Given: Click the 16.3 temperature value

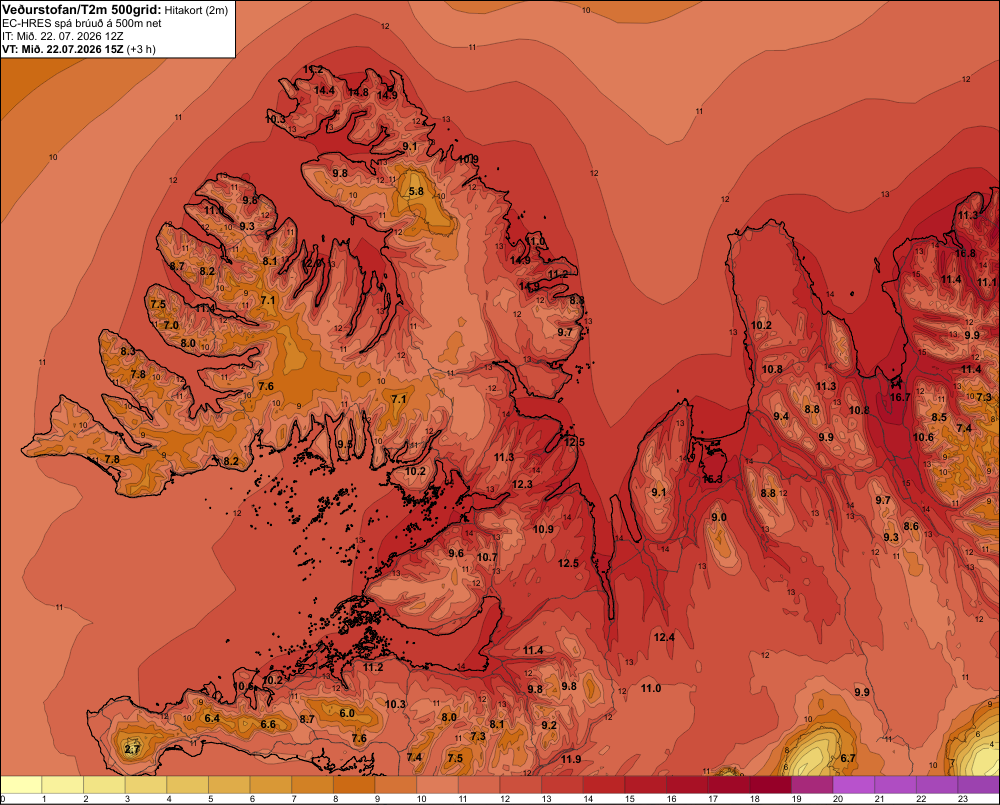Looking at the screenshot, I should [712, 479].
